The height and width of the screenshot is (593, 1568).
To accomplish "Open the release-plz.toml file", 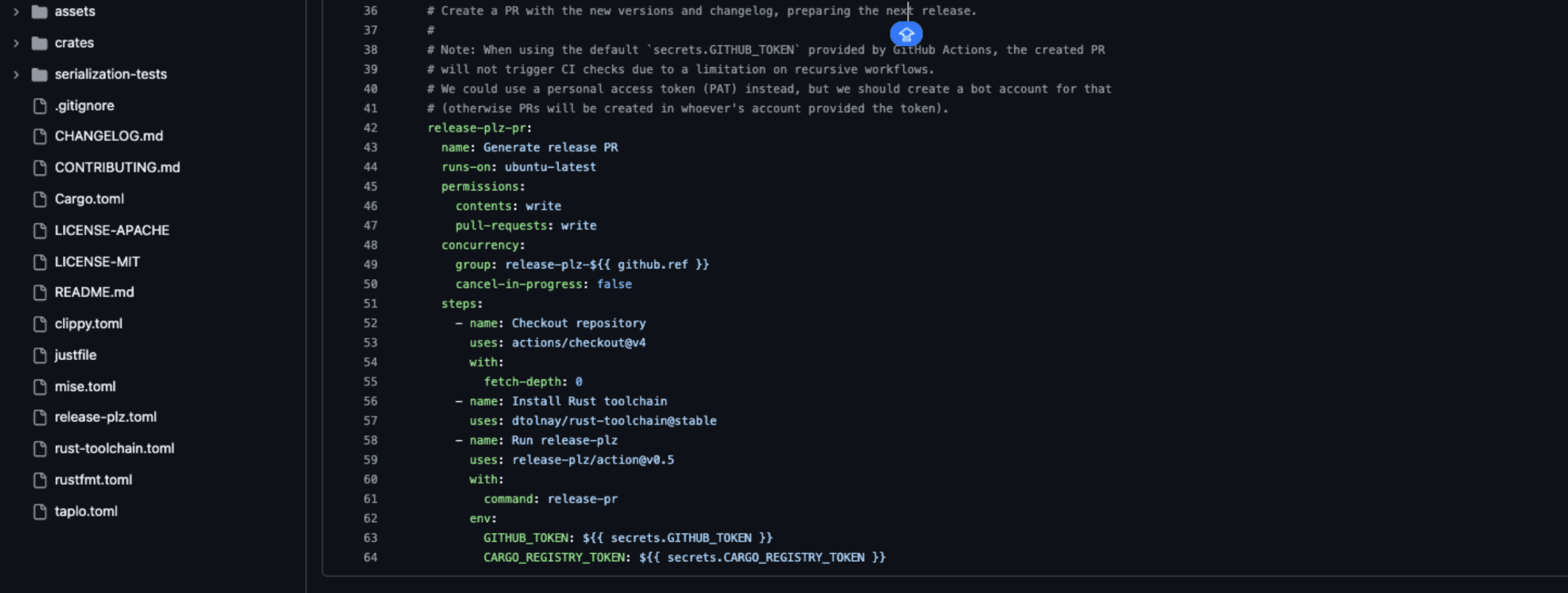I will click(105, 417).
